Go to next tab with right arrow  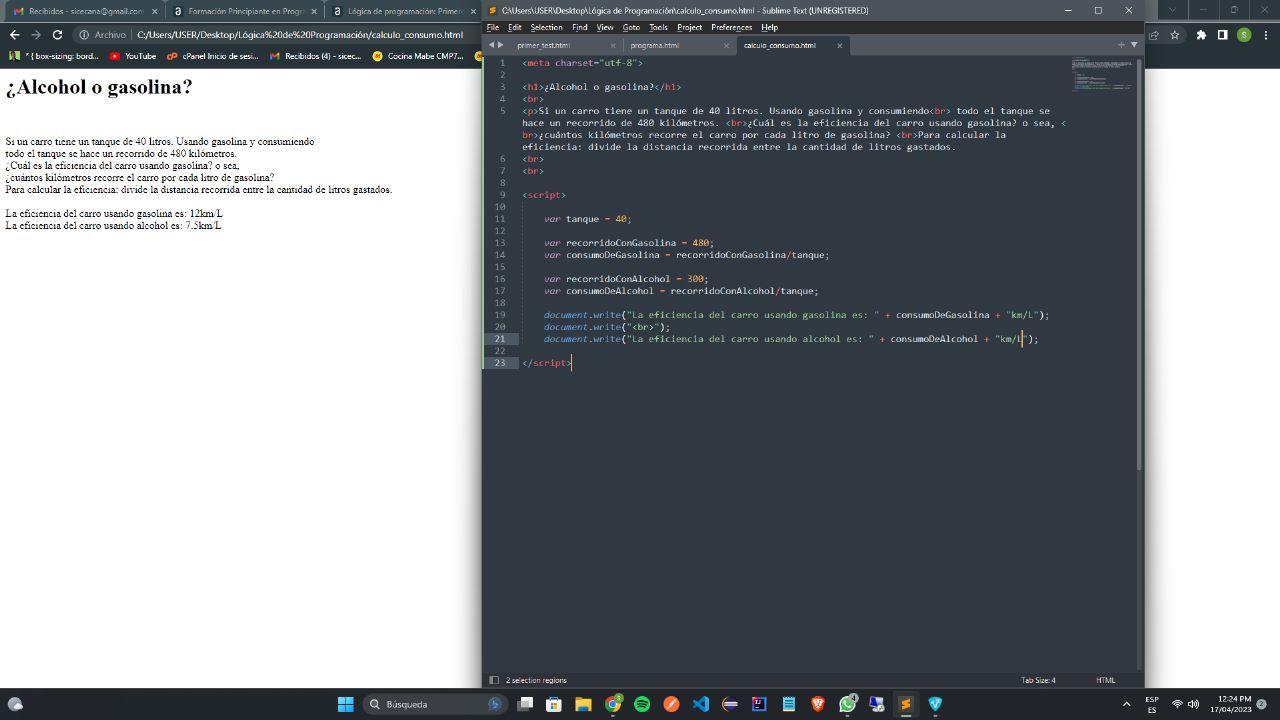pos(500,45)
